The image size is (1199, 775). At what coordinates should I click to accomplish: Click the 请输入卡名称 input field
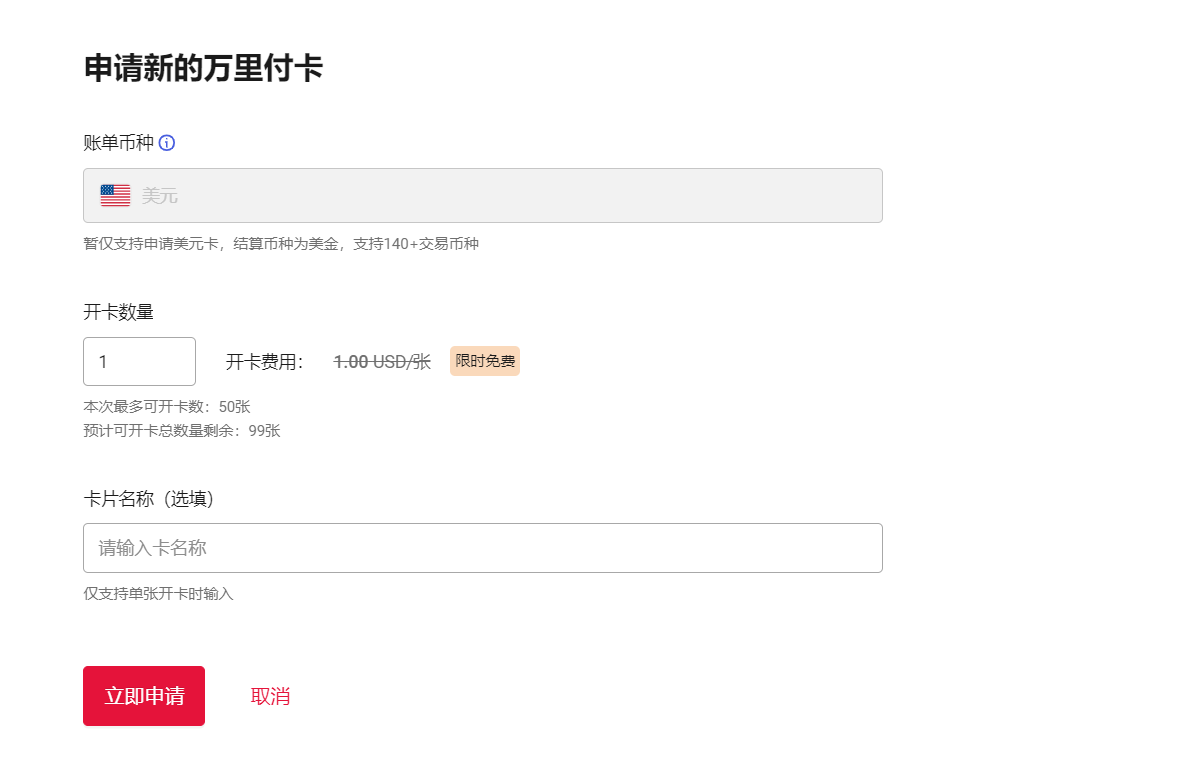point(482,548)
